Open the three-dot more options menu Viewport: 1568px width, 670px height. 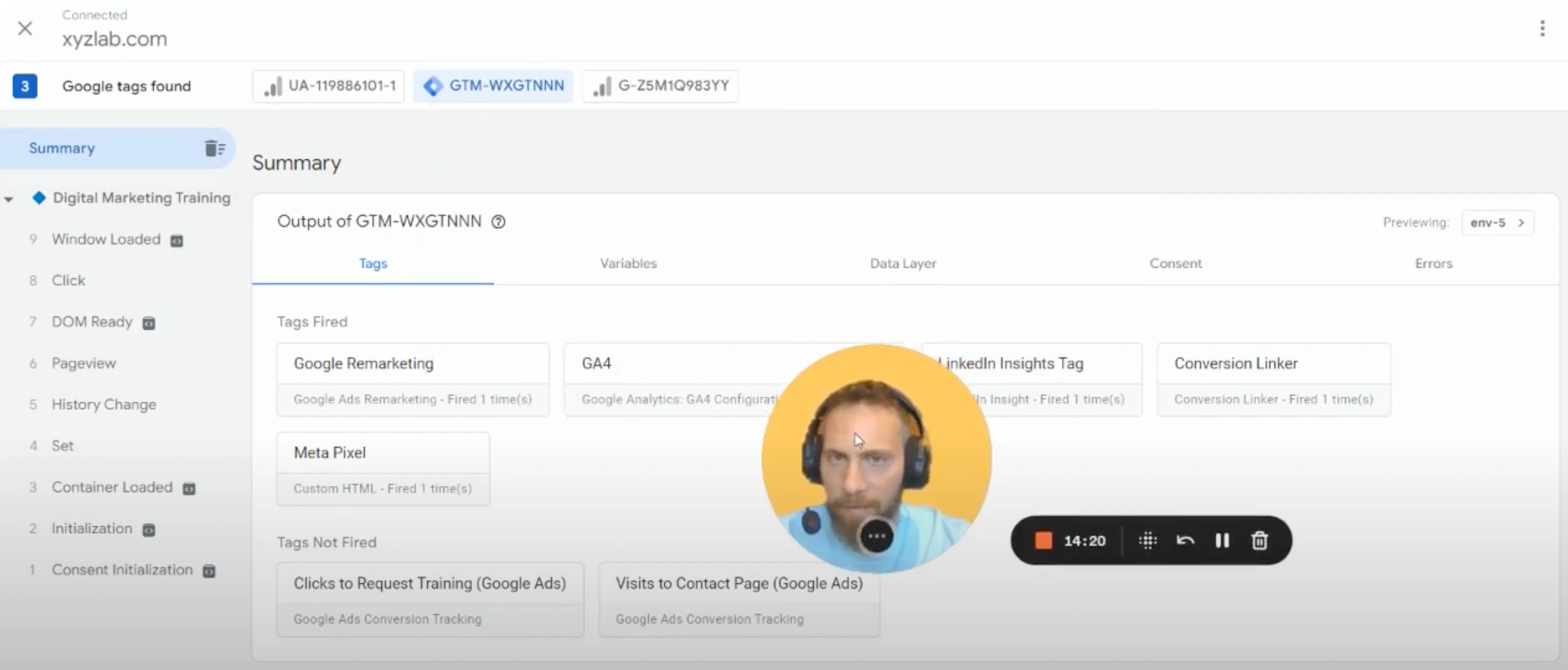click(x=1542, y=28)
